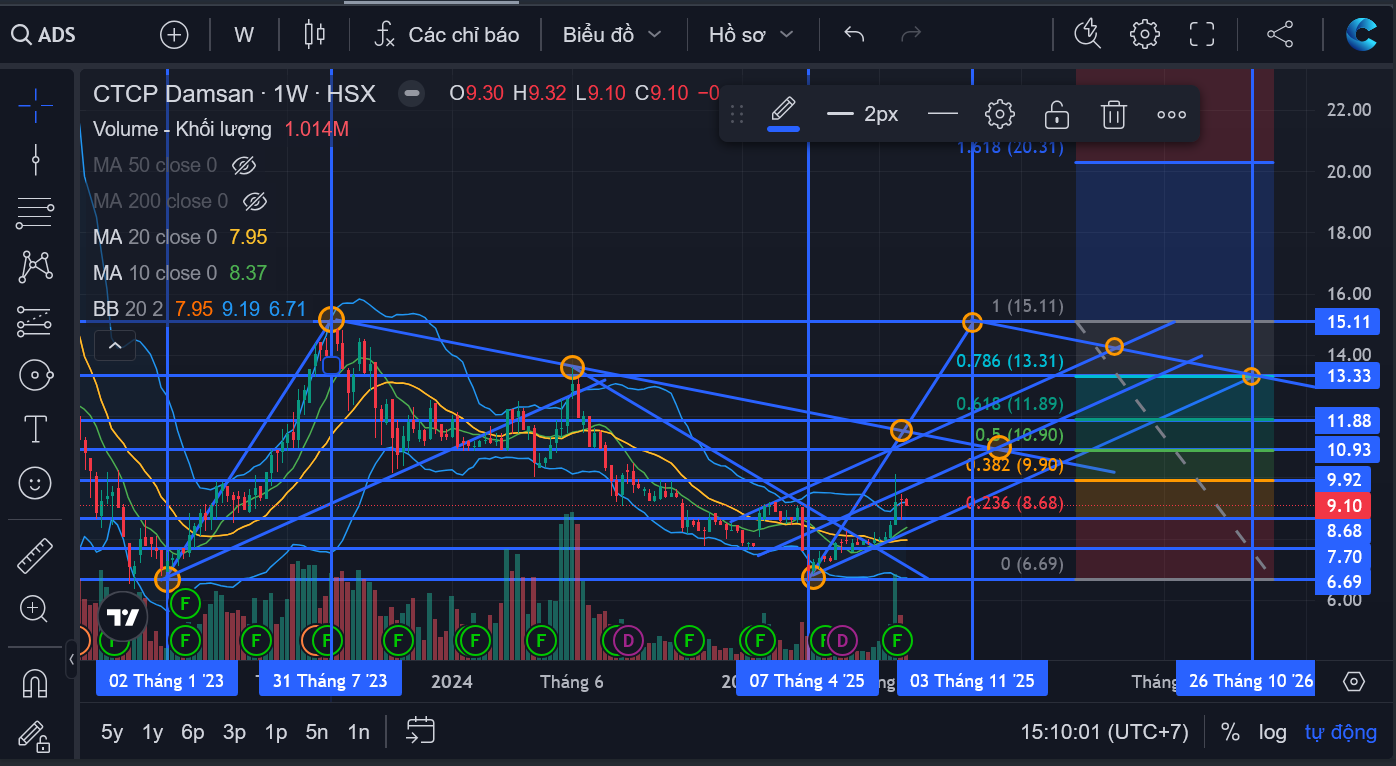Collapse the indicator legend
This screenshot has width=1396, height=766.
click(115, 346)
